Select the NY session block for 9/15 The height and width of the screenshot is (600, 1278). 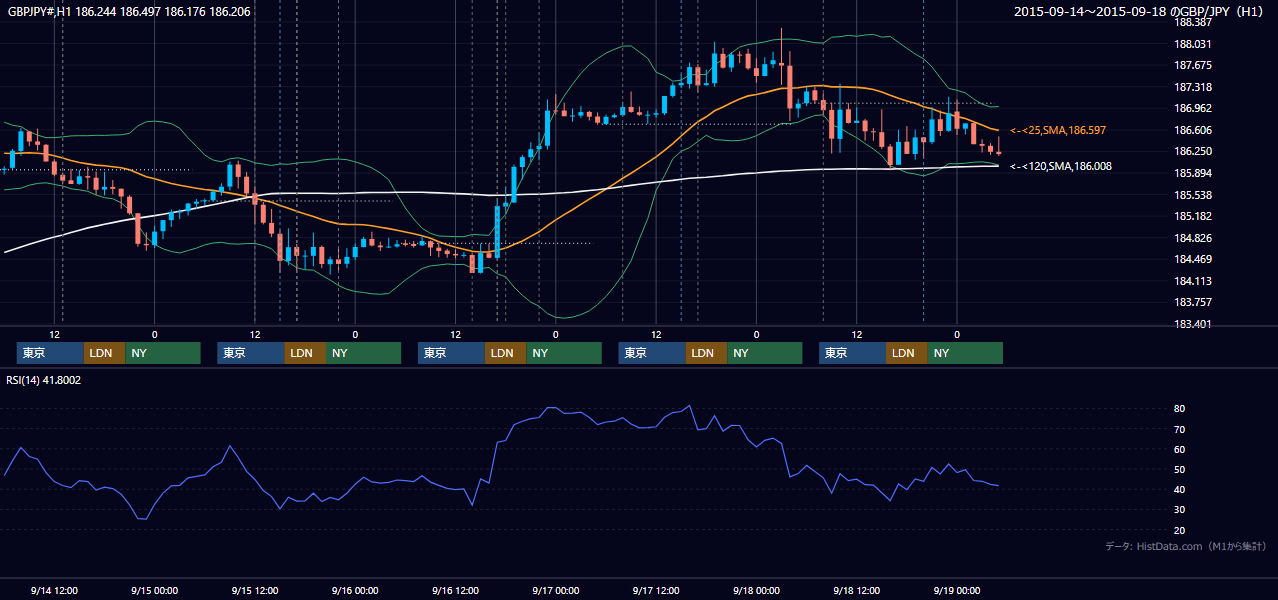364,353
